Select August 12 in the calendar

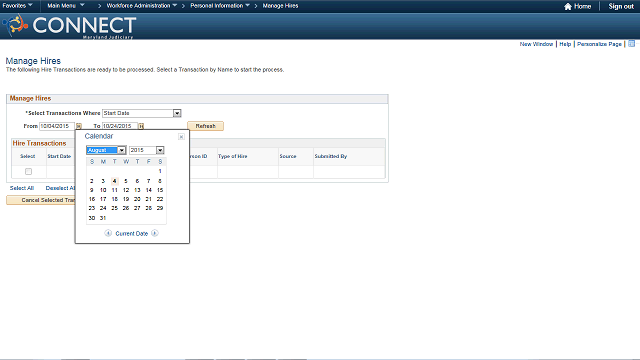tap(126, 190)
